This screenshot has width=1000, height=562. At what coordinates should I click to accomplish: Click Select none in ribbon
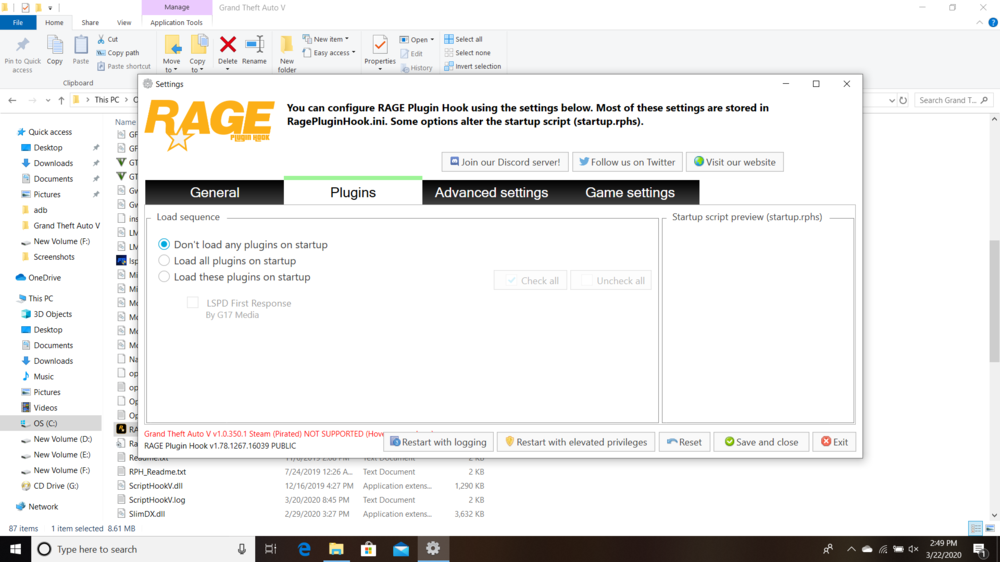(x=467, y=53)
